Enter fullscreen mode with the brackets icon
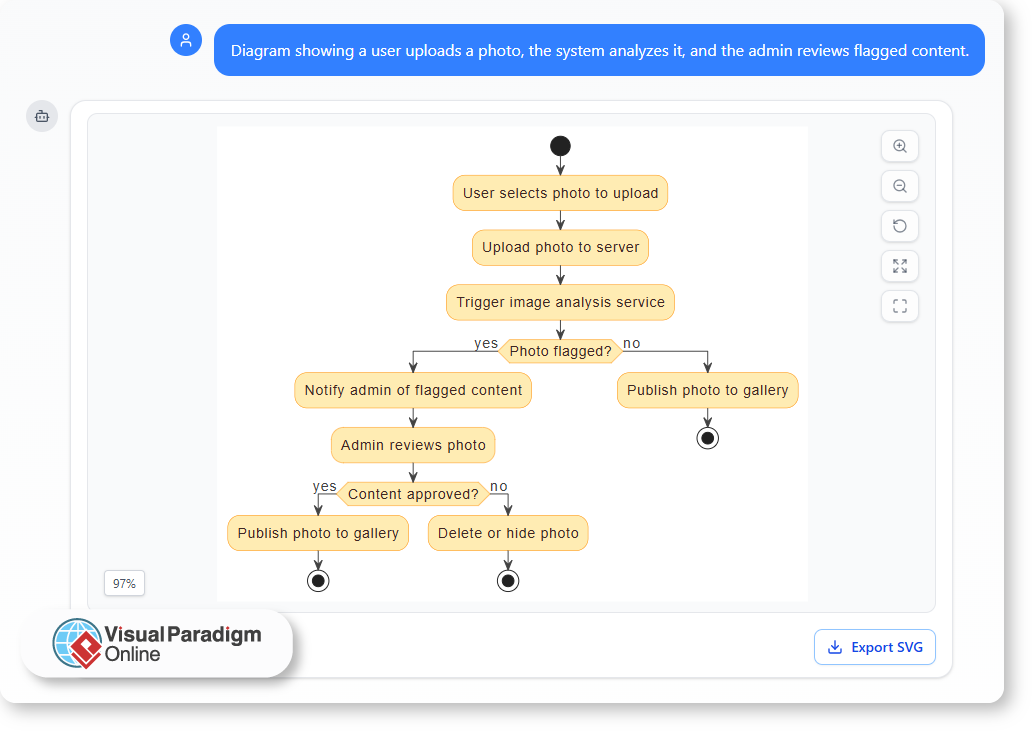 coord(899,306)
